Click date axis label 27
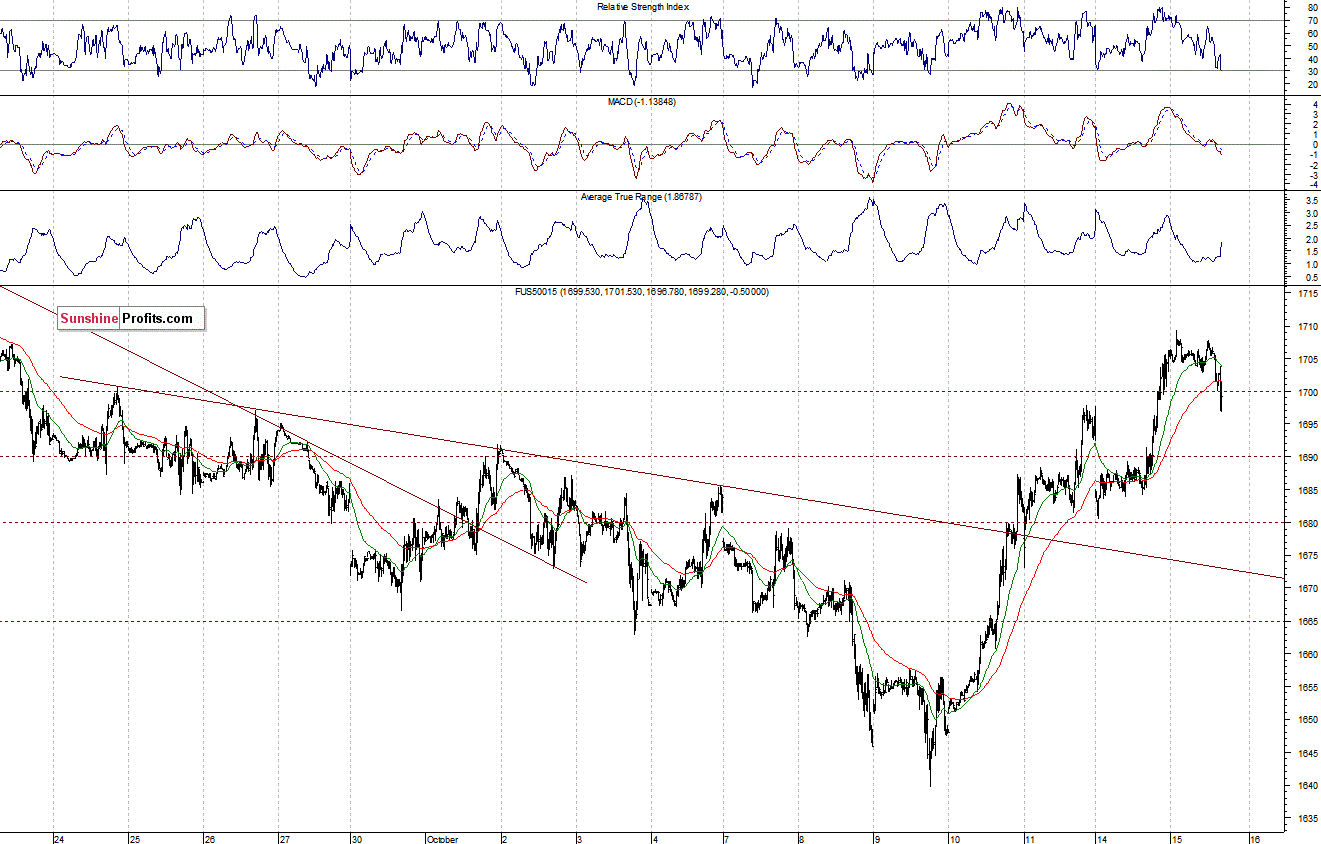 (284, 839)
